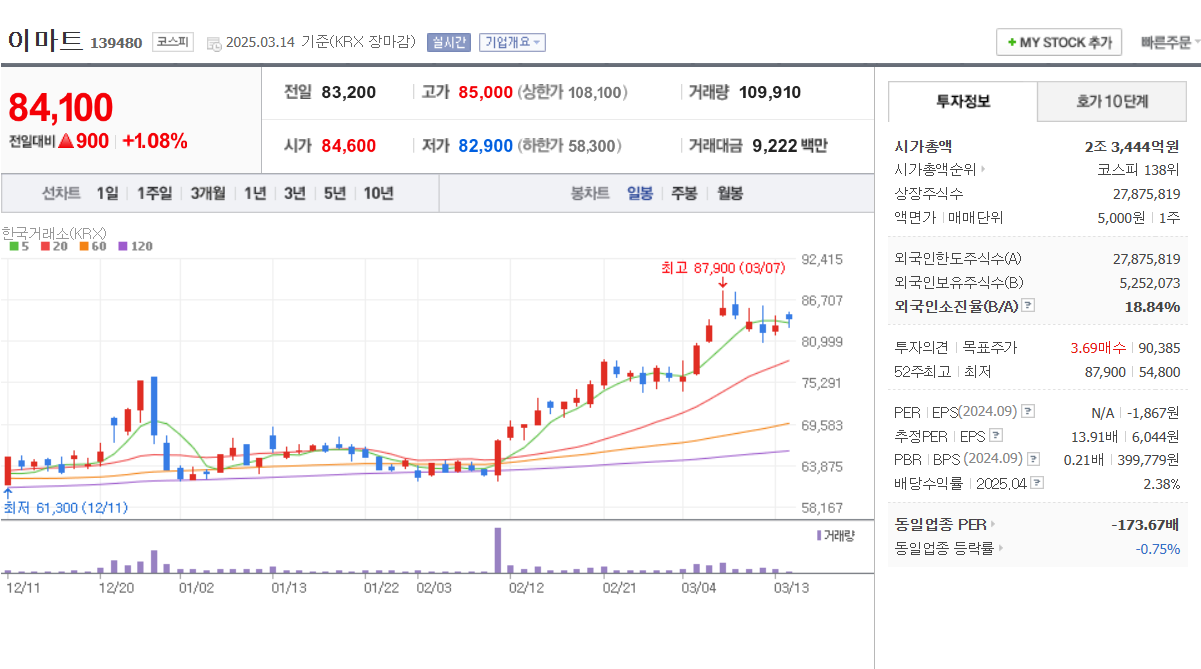Click the tallest volume bar near 02/12
This screenshot has width=1201, height=669.
497,550
